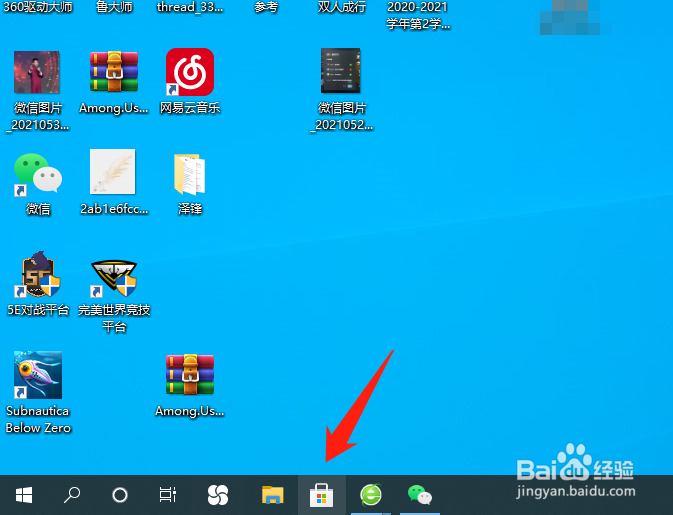673x515 pixels.
Task: Select the 微信 desktop shortcut
Action: pyautogui.click(x=38, y=184)
